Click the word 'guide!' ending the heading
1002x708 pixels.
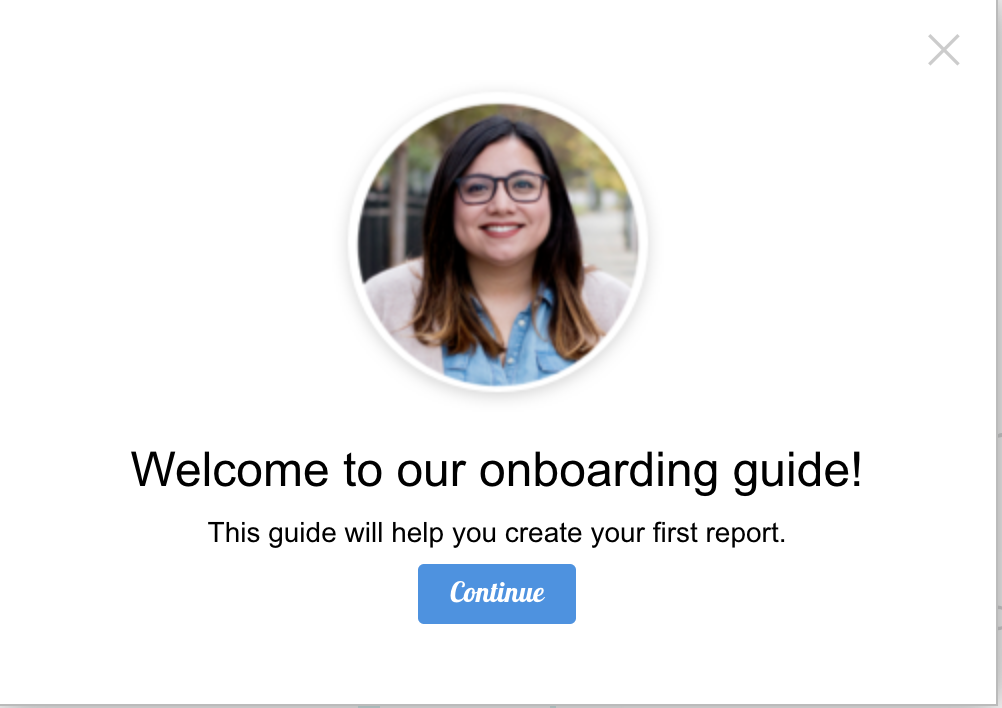pyautogui.click(x=798, y=471)
